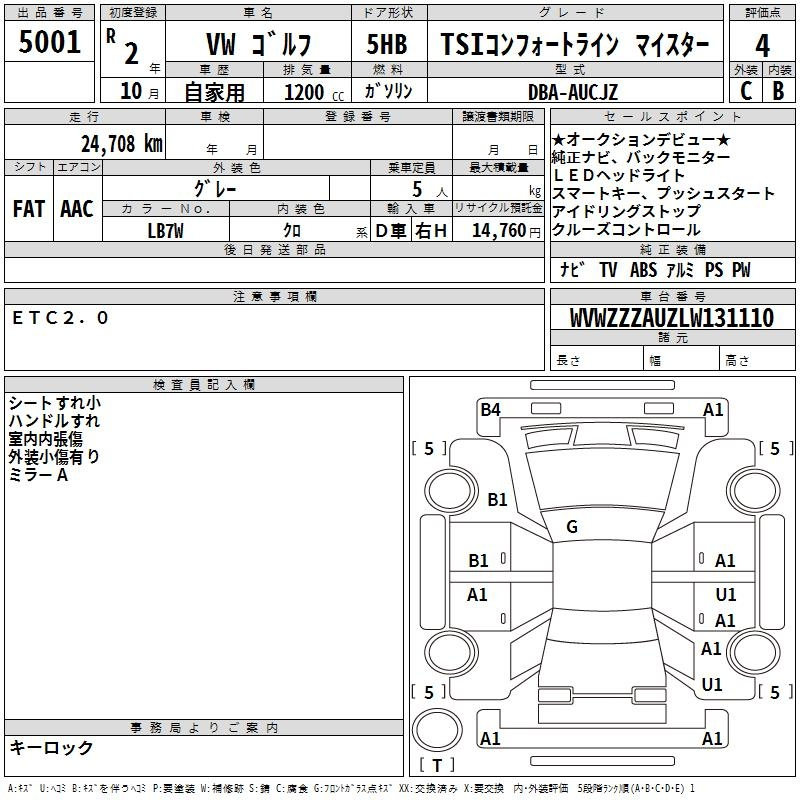Click the 検査員記入欄 header

click(204, 385)
